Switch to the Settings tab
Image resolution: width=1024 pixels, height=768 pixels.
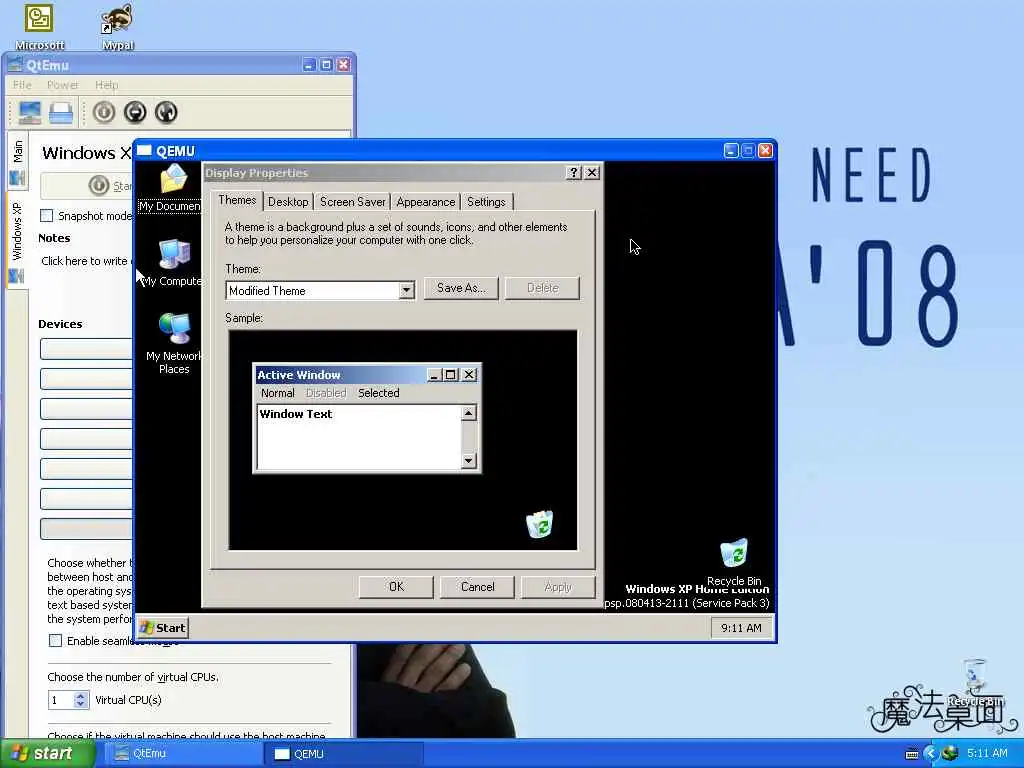tap(487, 202)
